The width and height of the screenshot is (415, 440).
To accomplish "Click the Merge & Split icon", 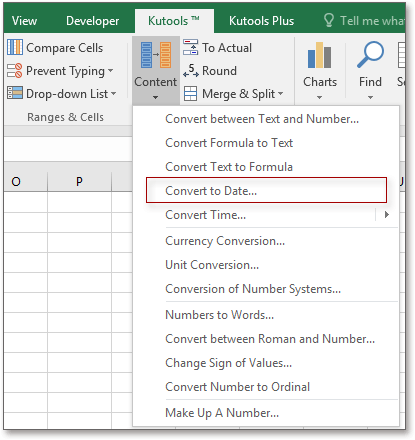I will pyautogui.click(x=190, y=94).
